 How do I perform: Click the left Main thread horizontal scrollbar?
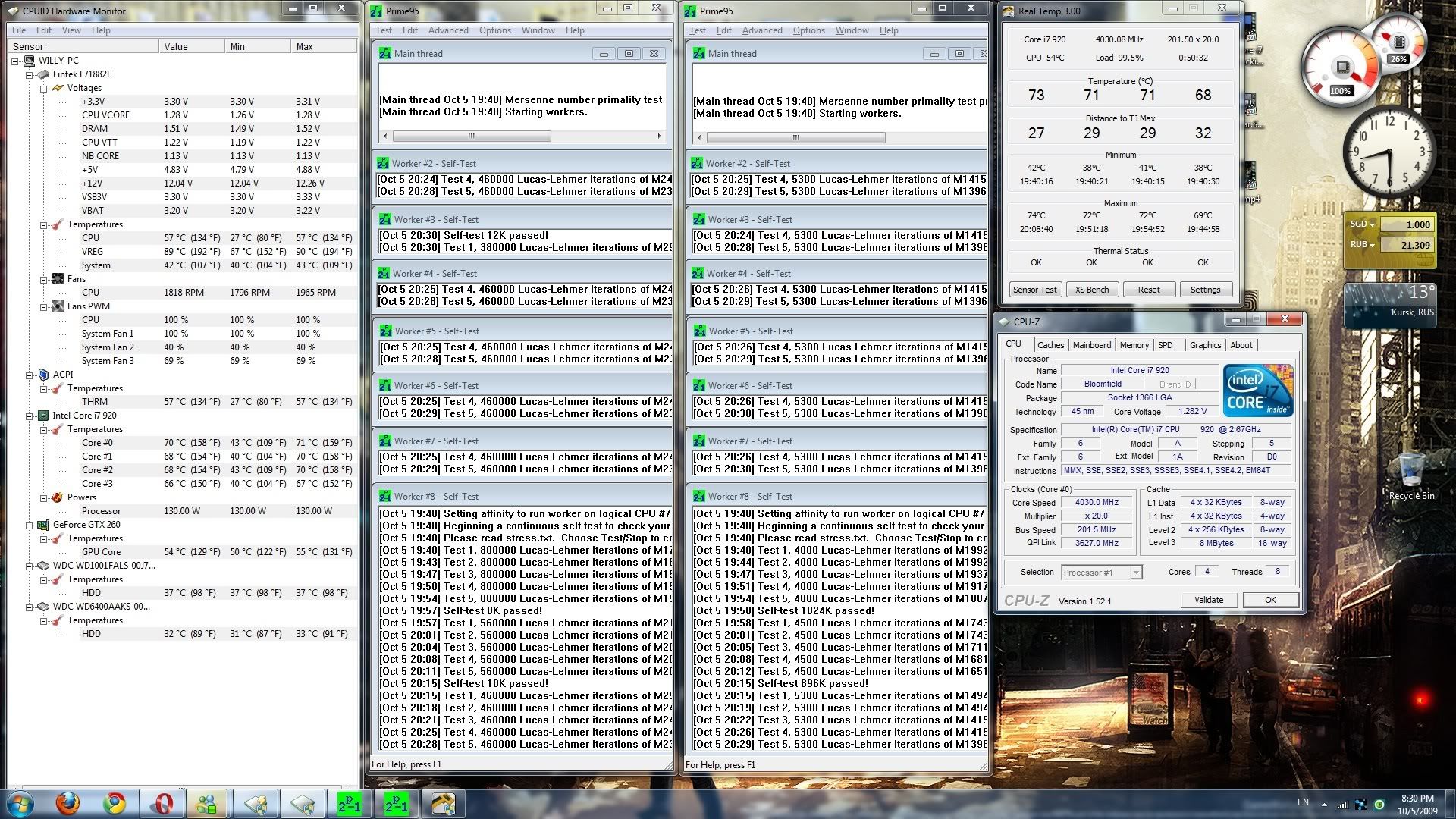click(471, 136)
